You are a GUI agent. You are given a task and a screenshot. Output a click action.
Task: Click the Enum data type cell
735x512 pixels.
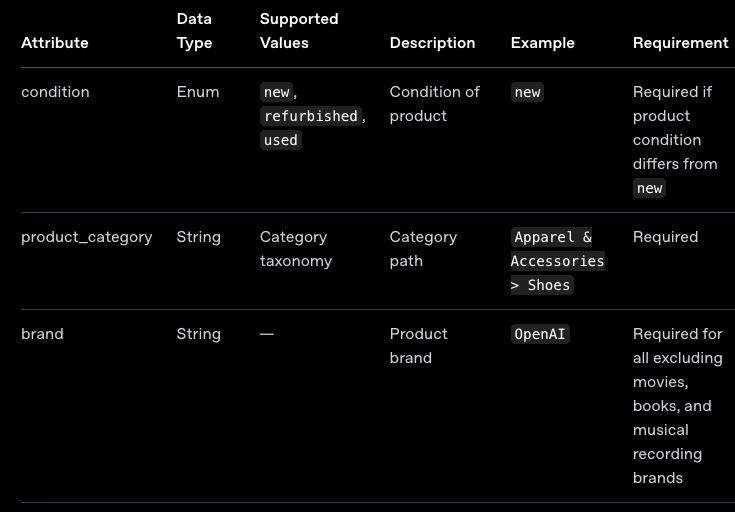coord(198,92)
